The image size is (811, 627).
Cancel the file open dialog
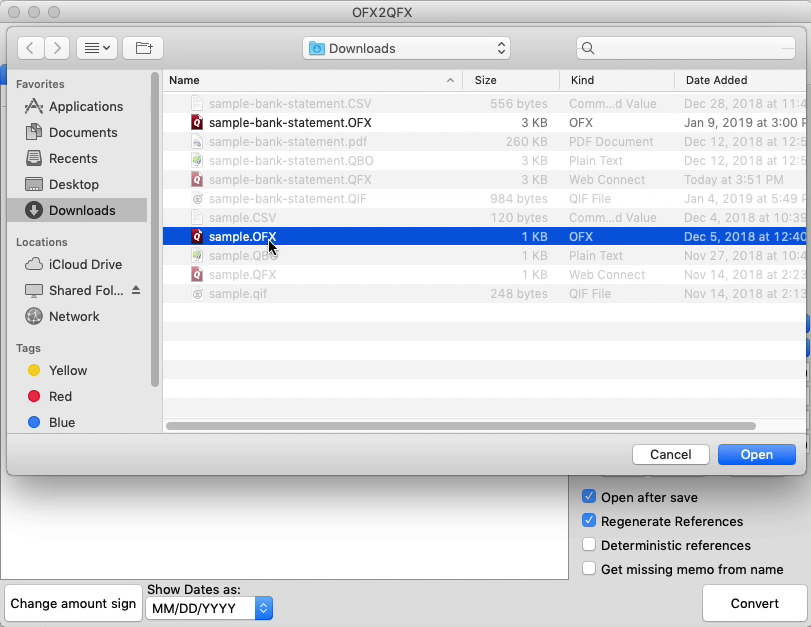click(670, 454)
